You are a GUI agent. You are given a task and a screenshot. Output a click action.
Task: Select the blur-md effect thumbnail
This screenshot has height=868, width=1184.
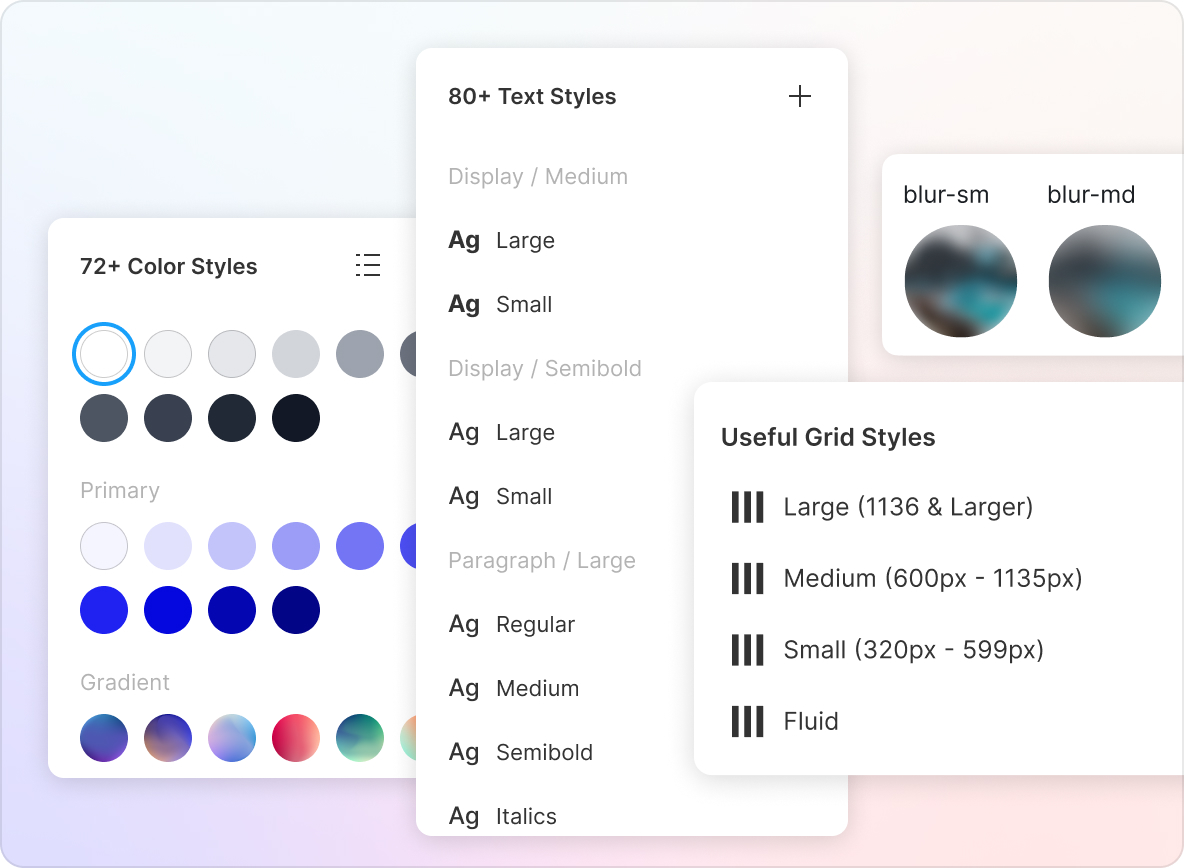coord(1104,281)
